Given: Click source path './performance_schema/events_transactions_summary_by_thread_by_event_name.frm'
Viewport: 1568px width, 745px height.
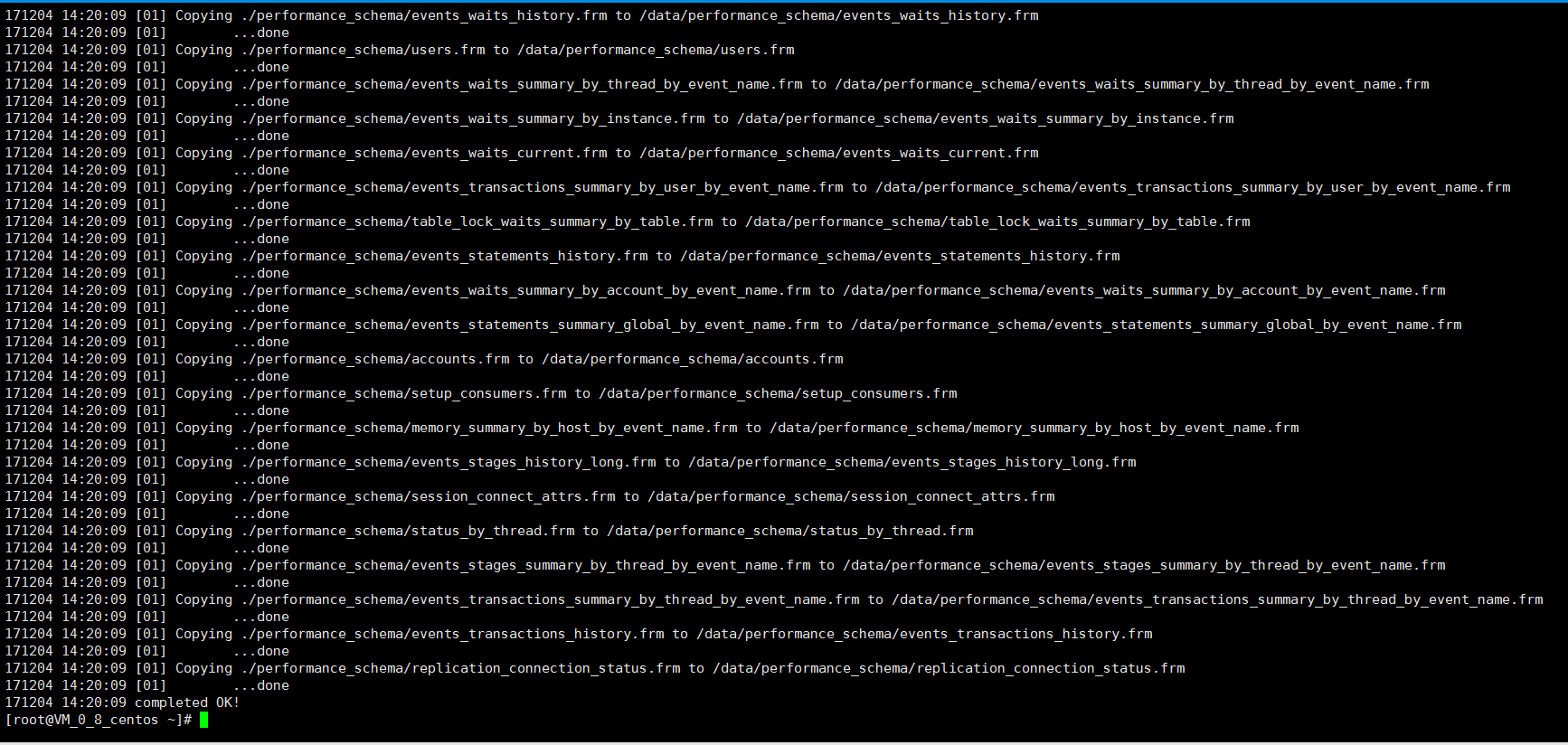Looking at the screenshot, I should pyautogui.click(x=551, y=599).
